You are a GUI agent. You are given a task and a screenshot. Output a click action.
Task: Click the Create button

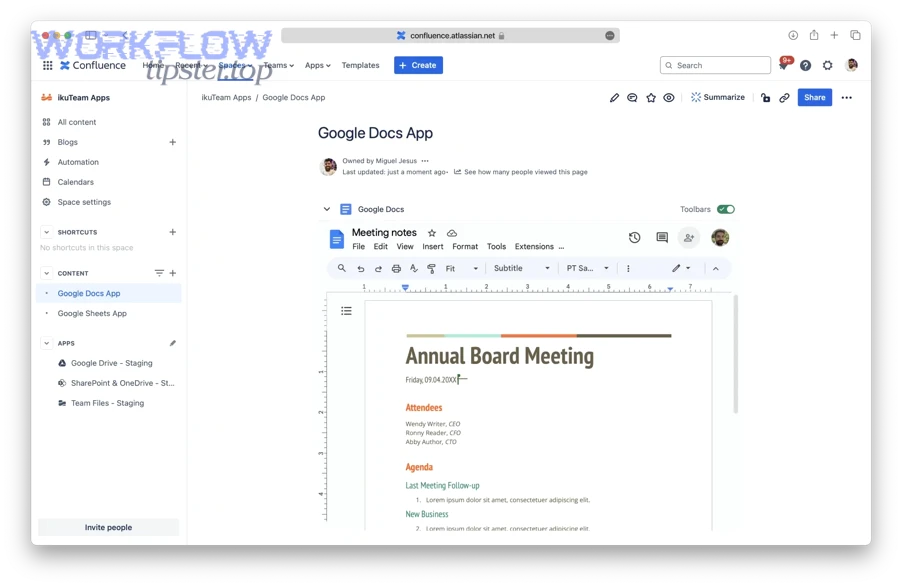pos(418,65)
